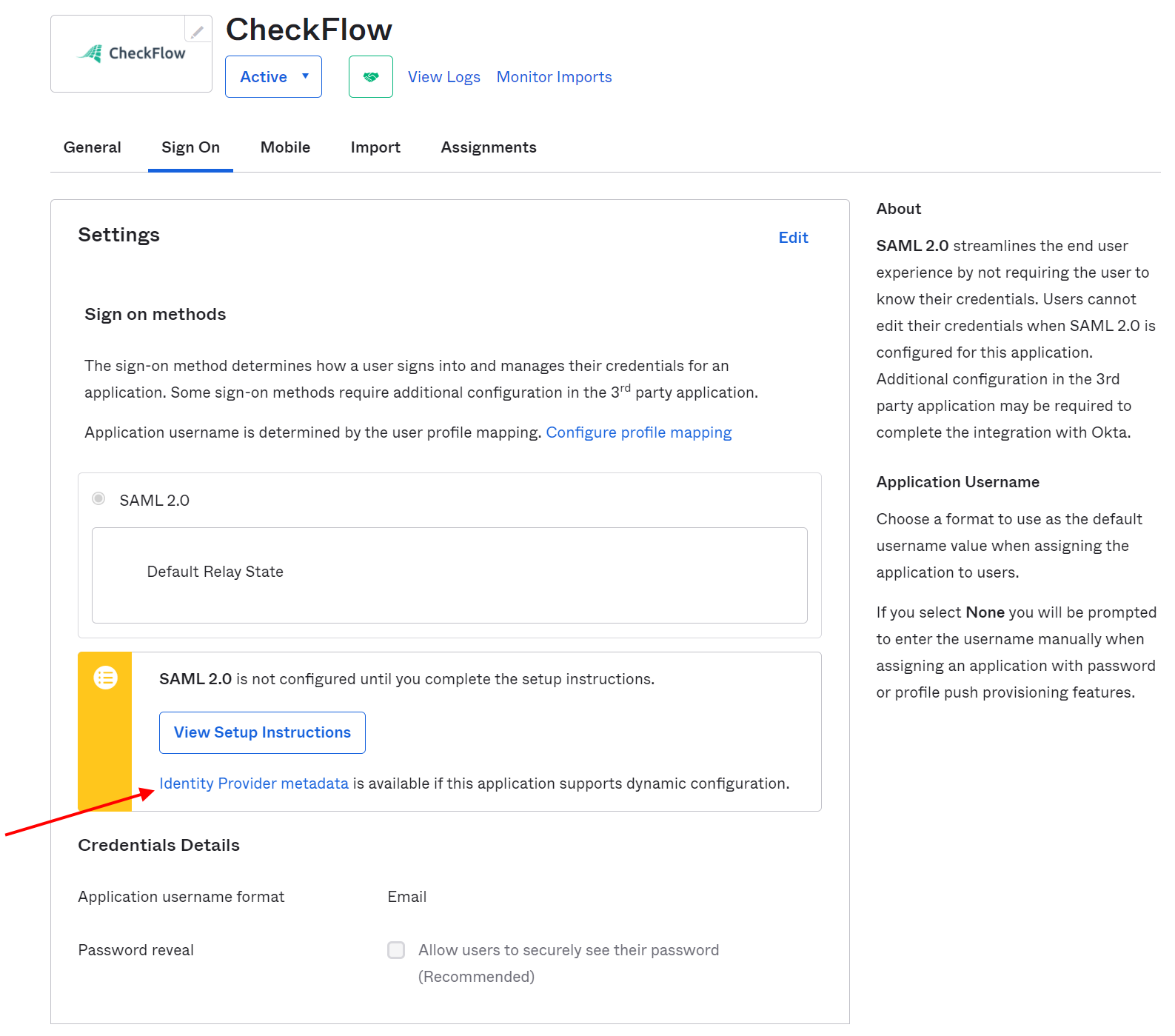Open Identity Provider metadata link
Viewport: 1175px width, 1036px height.
pyautogui.click(x=254, y=783)
